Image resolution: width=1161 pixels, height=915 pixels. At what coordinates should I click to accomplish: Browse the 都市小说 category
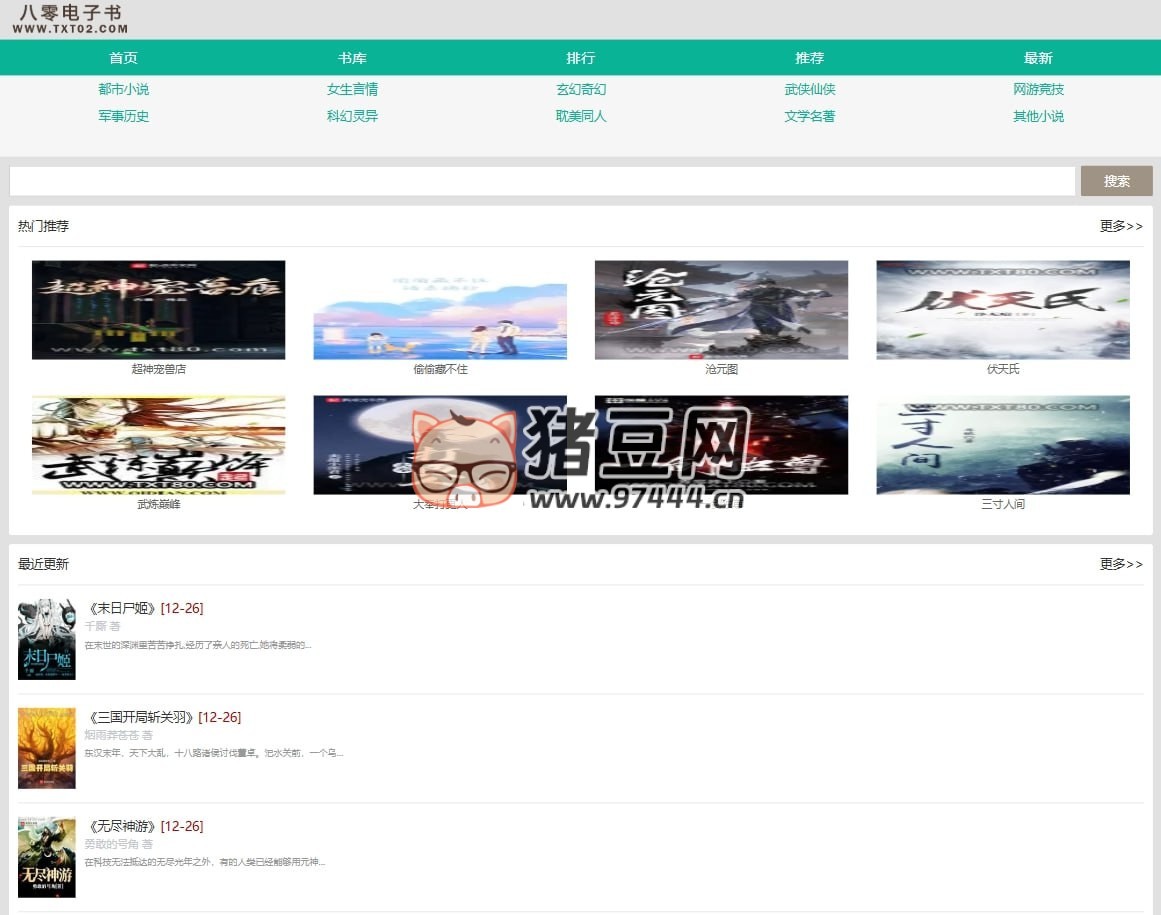[x=123, y=89]
